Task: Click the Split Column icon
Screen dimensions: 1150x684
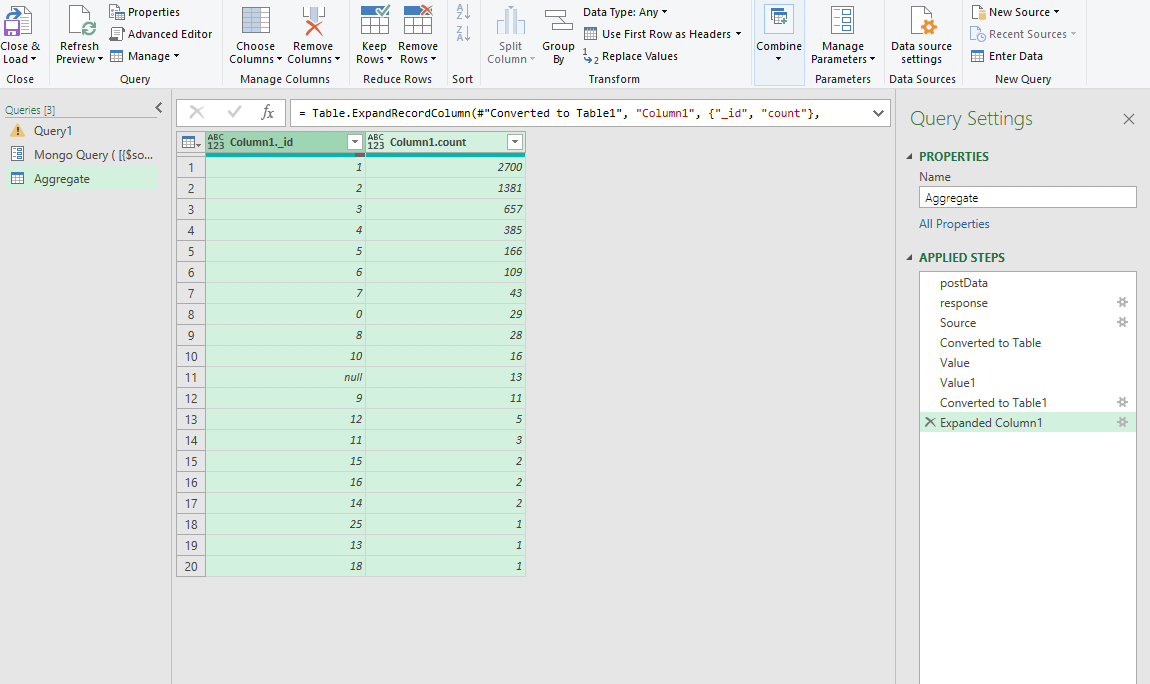Action: pos(510,21)
